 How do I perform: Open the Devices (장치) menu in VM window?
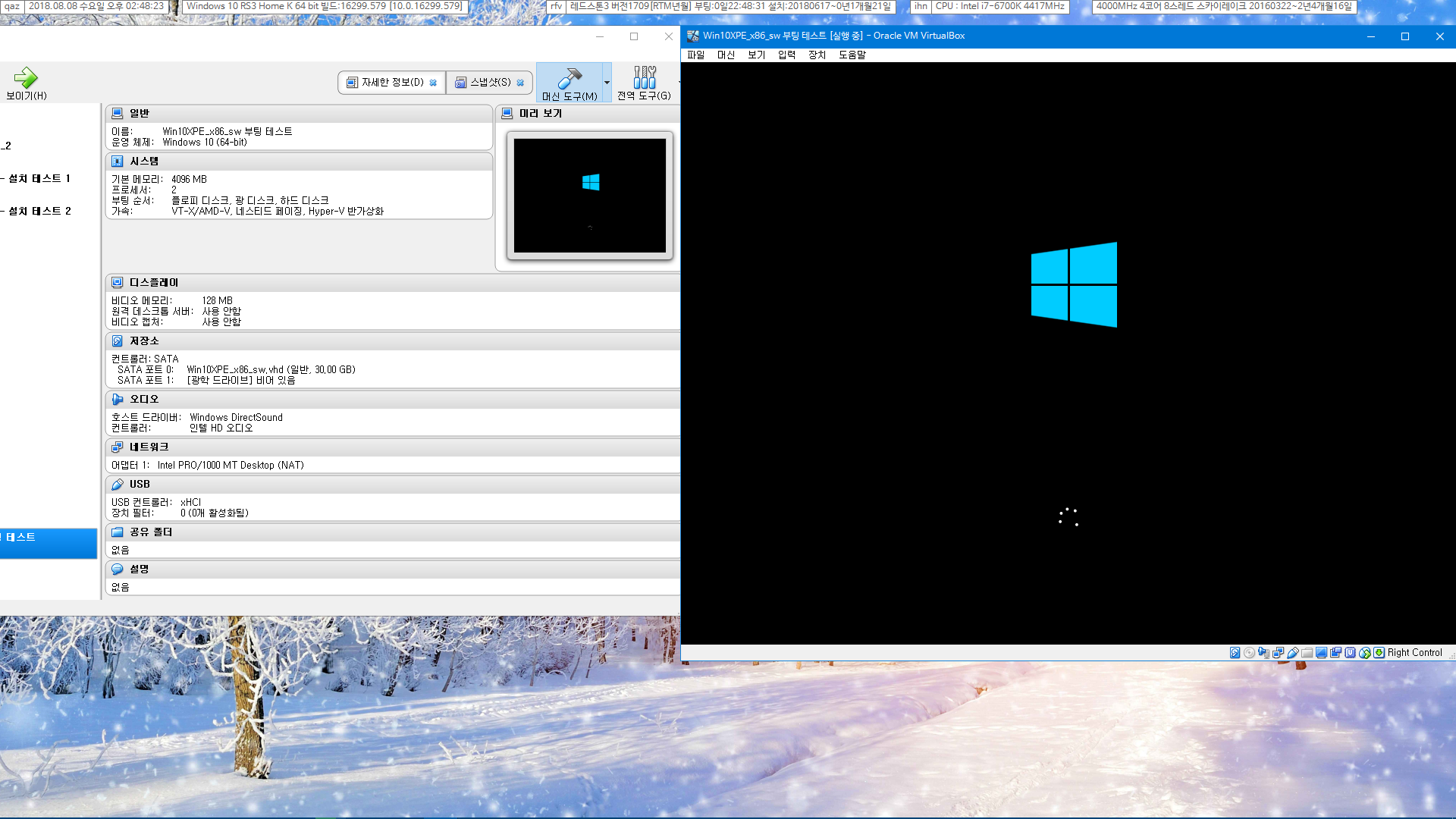[817, 55]
